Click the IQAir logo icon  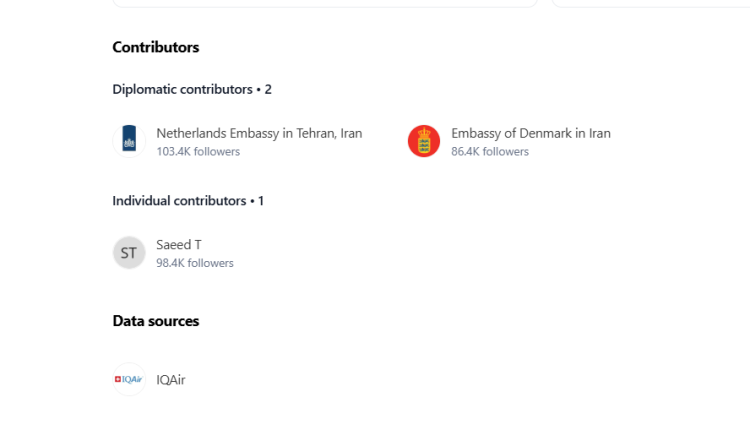tap(129, 380)
